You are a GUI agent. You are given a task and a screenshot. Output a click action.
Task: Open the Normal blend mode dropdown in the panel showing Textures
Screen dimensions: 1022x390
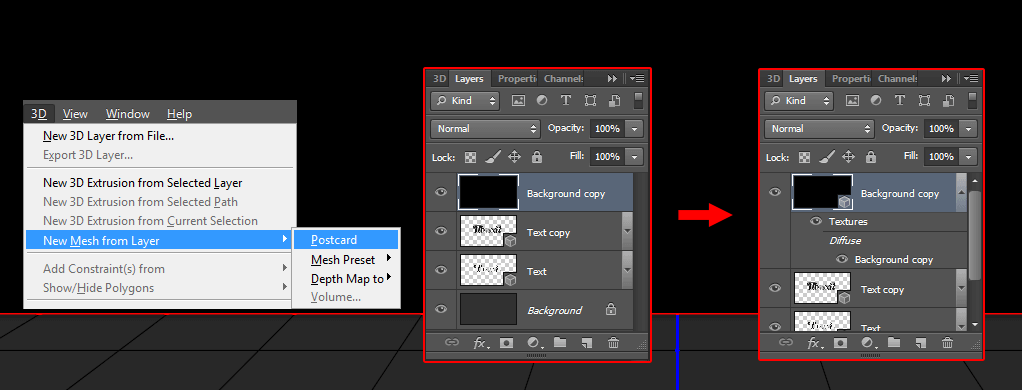tap(819, 128)
